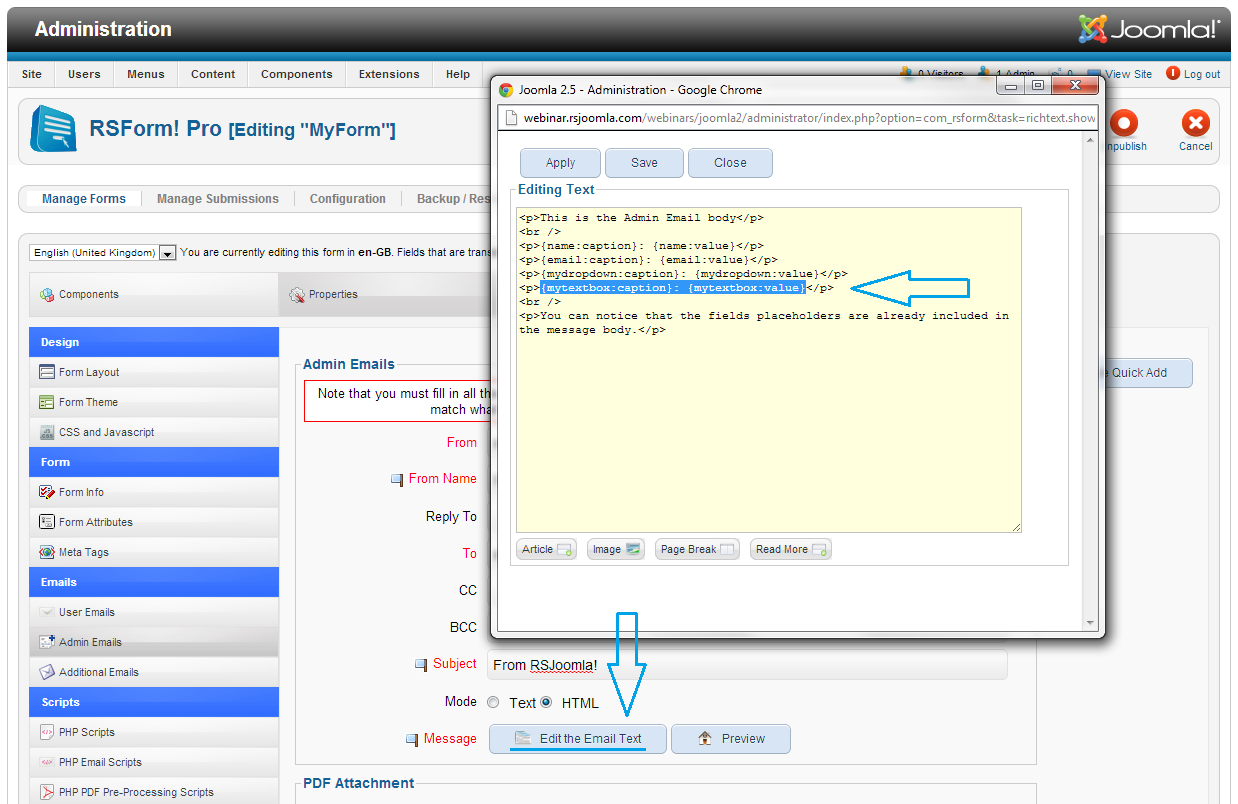Click the Edit the Email Text button

pyautogui.click(x=578, y=739)
